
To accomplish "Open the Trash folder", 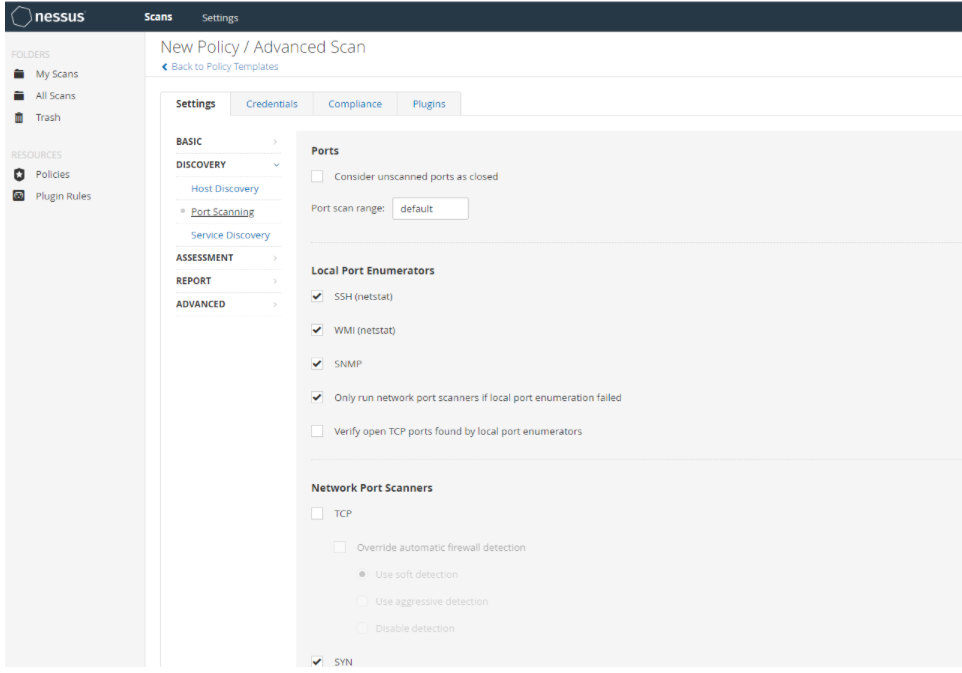I will point(48,118).
